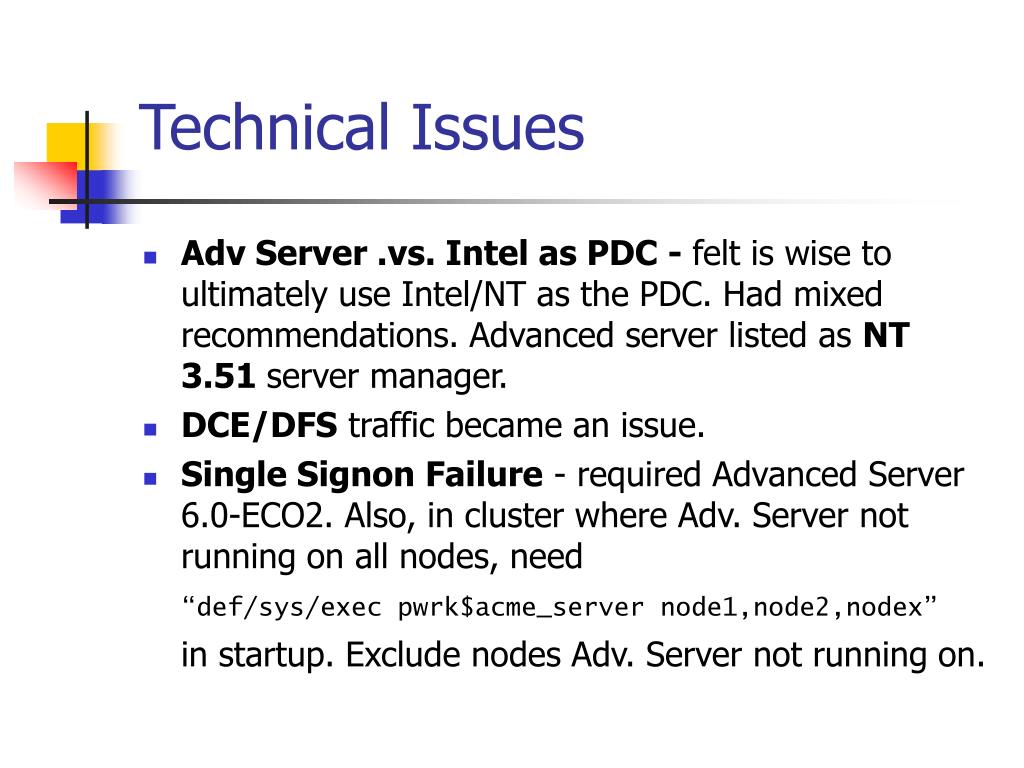
Task: Click 'node1,node2,nodex' in the command line
Action: 792,607
